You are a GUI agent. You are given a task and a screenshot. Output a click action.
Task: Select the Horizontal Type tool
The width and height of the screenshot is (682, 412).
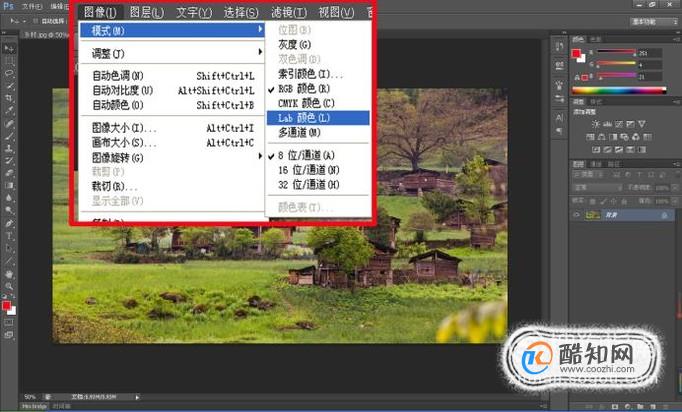click(9, 236)
